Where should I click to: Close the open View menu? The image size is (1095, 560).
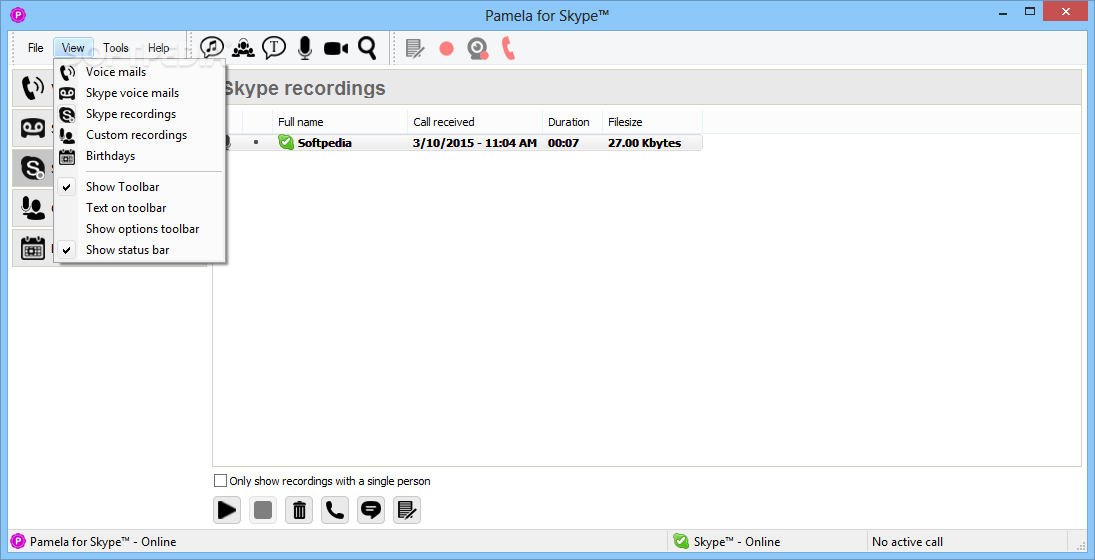pos(73,48)
